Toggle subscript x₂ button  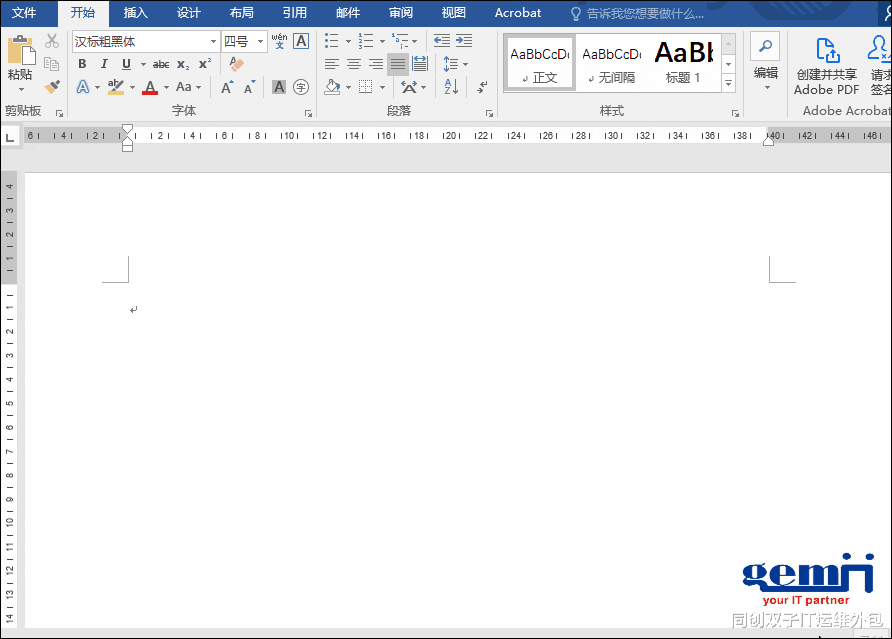(x=183, y=64)
